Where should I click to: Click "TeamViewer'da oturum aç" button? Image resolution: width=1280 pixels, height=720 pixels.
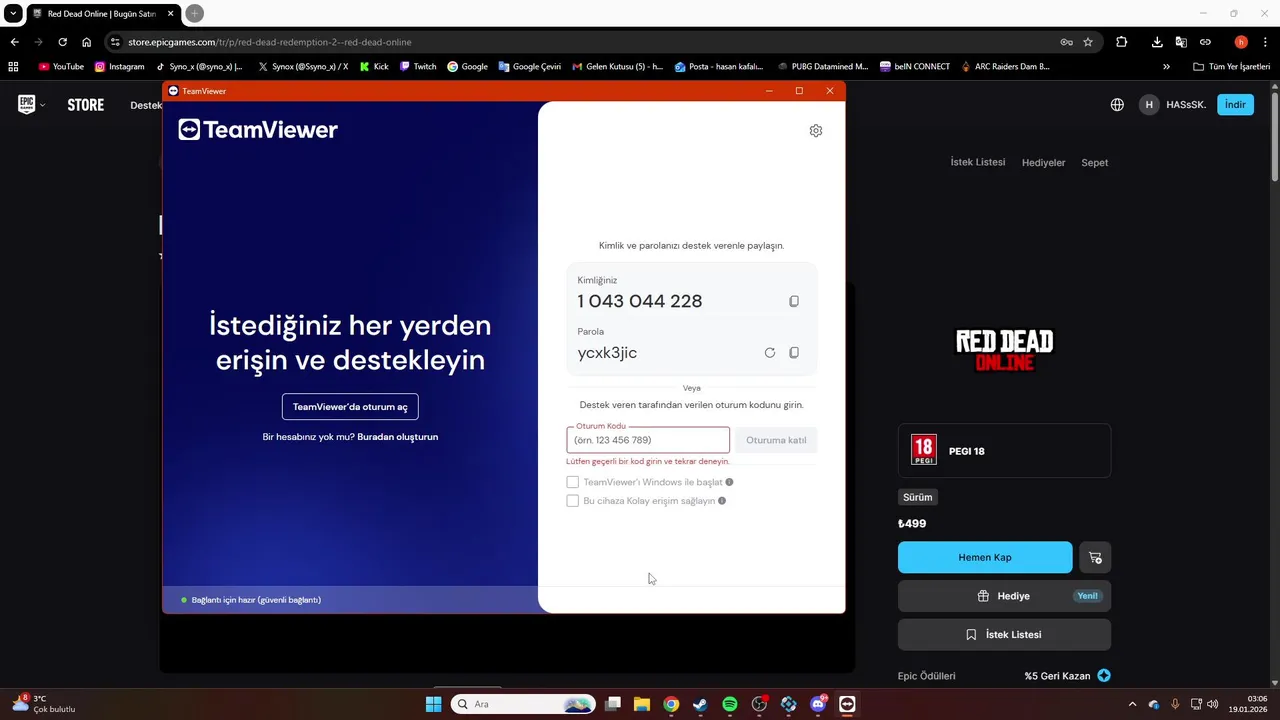tap(350, 407)
